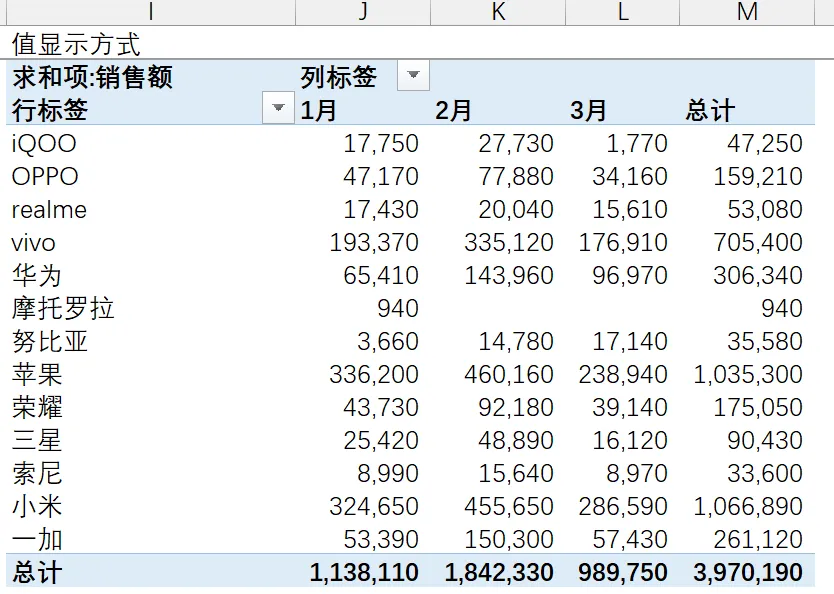Click OPPO total 159,210
The width and height of the screenshot is (834, 594).
coord(758,177)
